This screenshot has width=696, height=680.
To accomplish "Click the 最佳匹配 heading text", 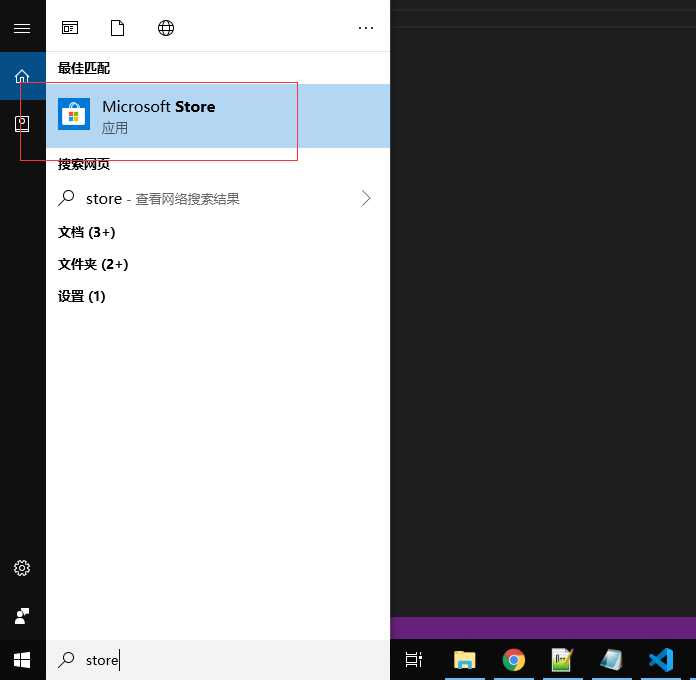I will [x=83, y=68].
